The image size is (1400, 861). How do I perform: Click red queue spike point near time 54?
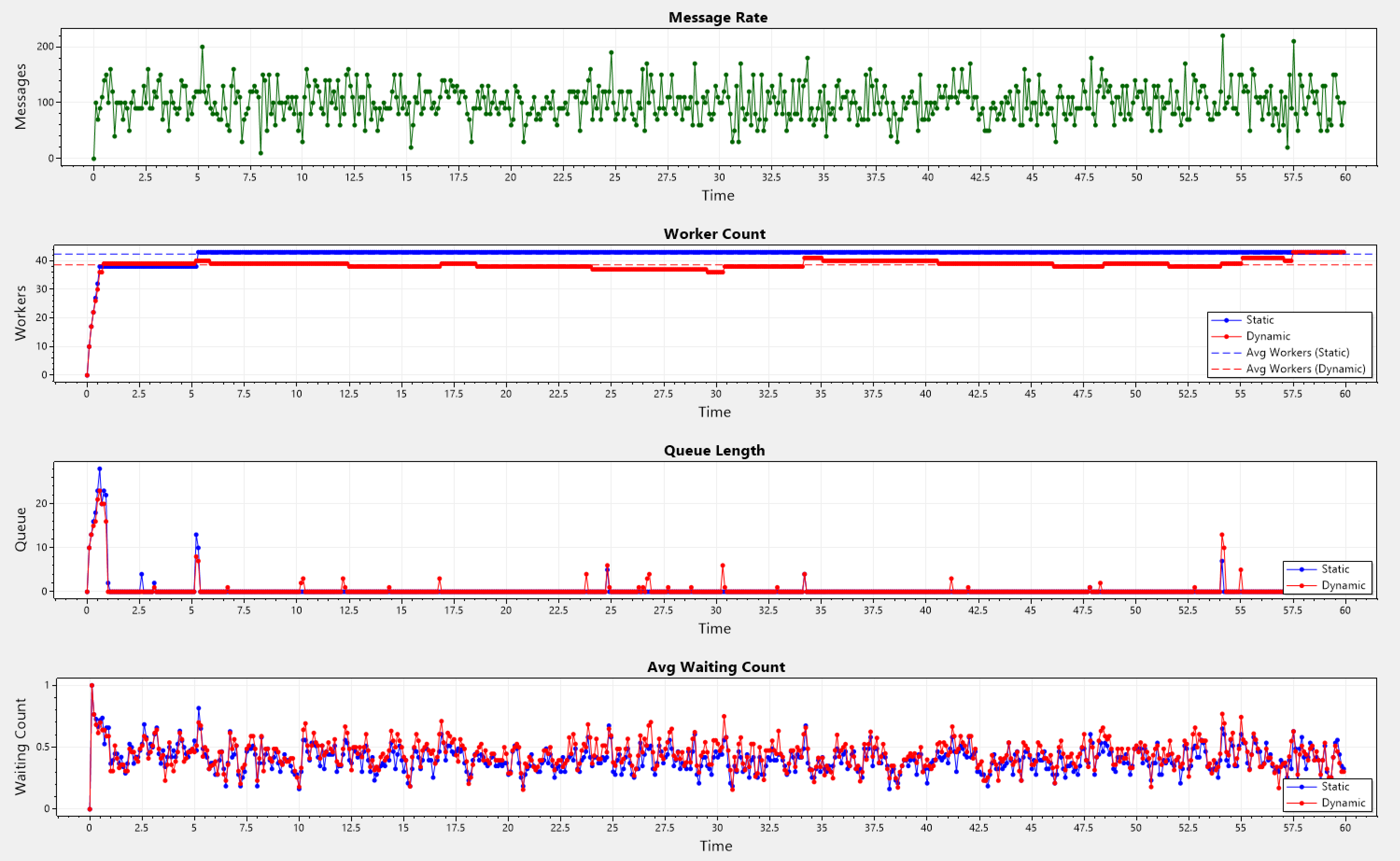[1222, 535]
